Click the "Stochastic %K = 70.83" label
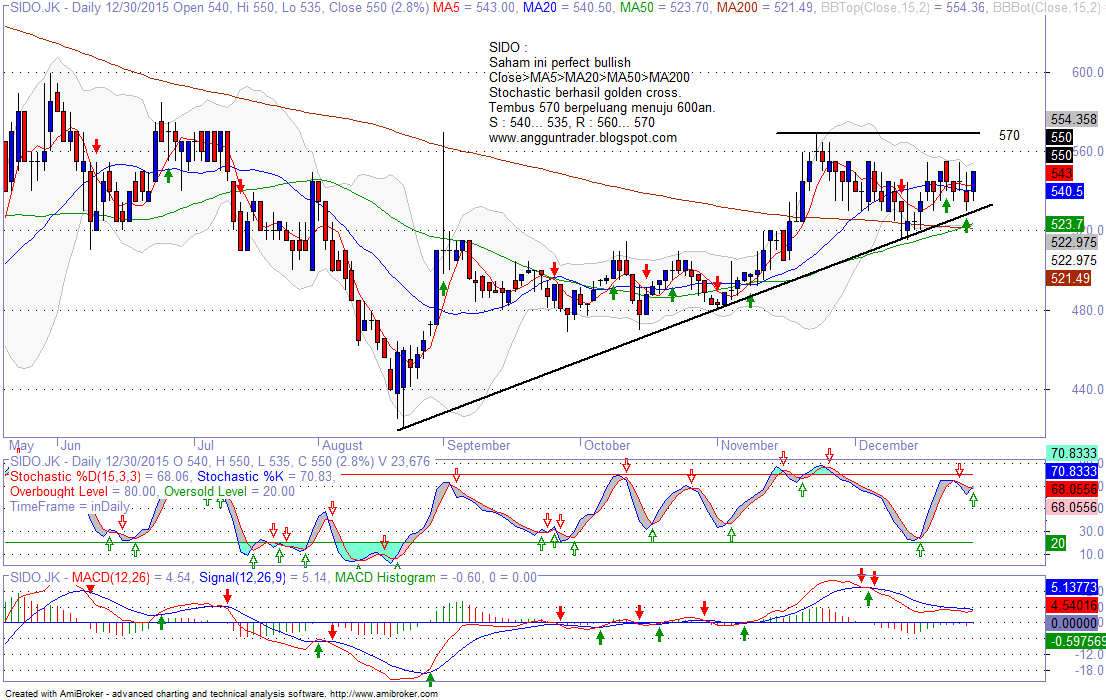 click(266, 476)
